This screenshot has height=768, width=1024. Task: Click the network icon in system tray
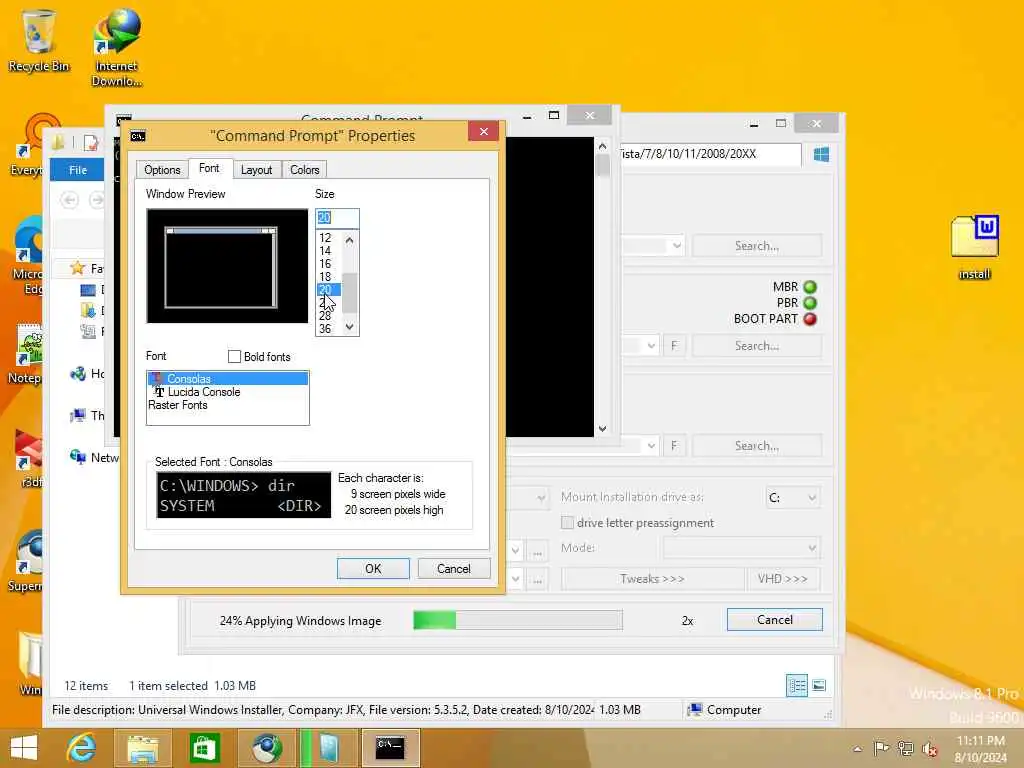(905, 748)
